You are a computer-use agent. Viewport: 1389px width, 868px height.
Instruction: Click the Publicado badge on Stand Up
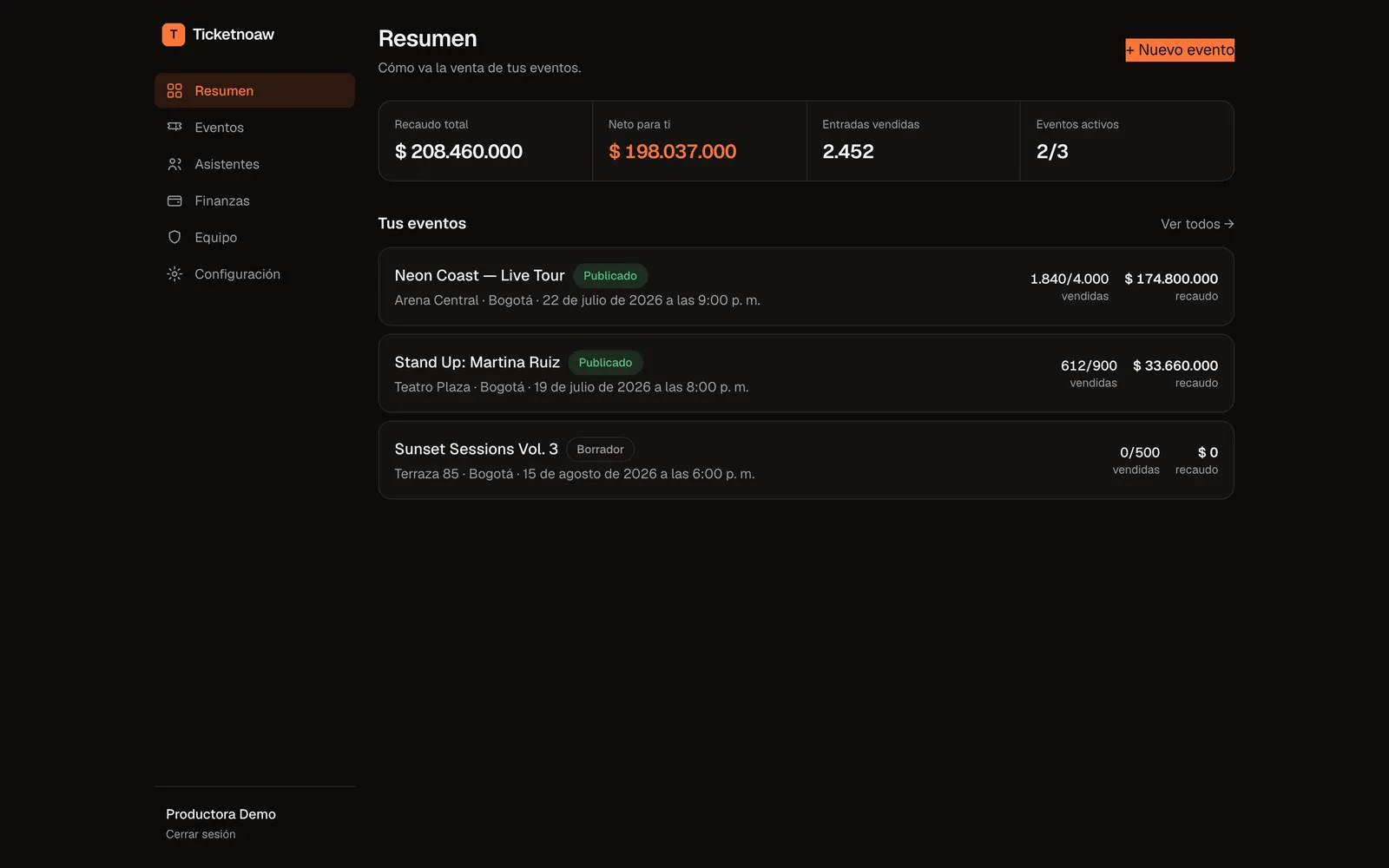click(606, 363)
